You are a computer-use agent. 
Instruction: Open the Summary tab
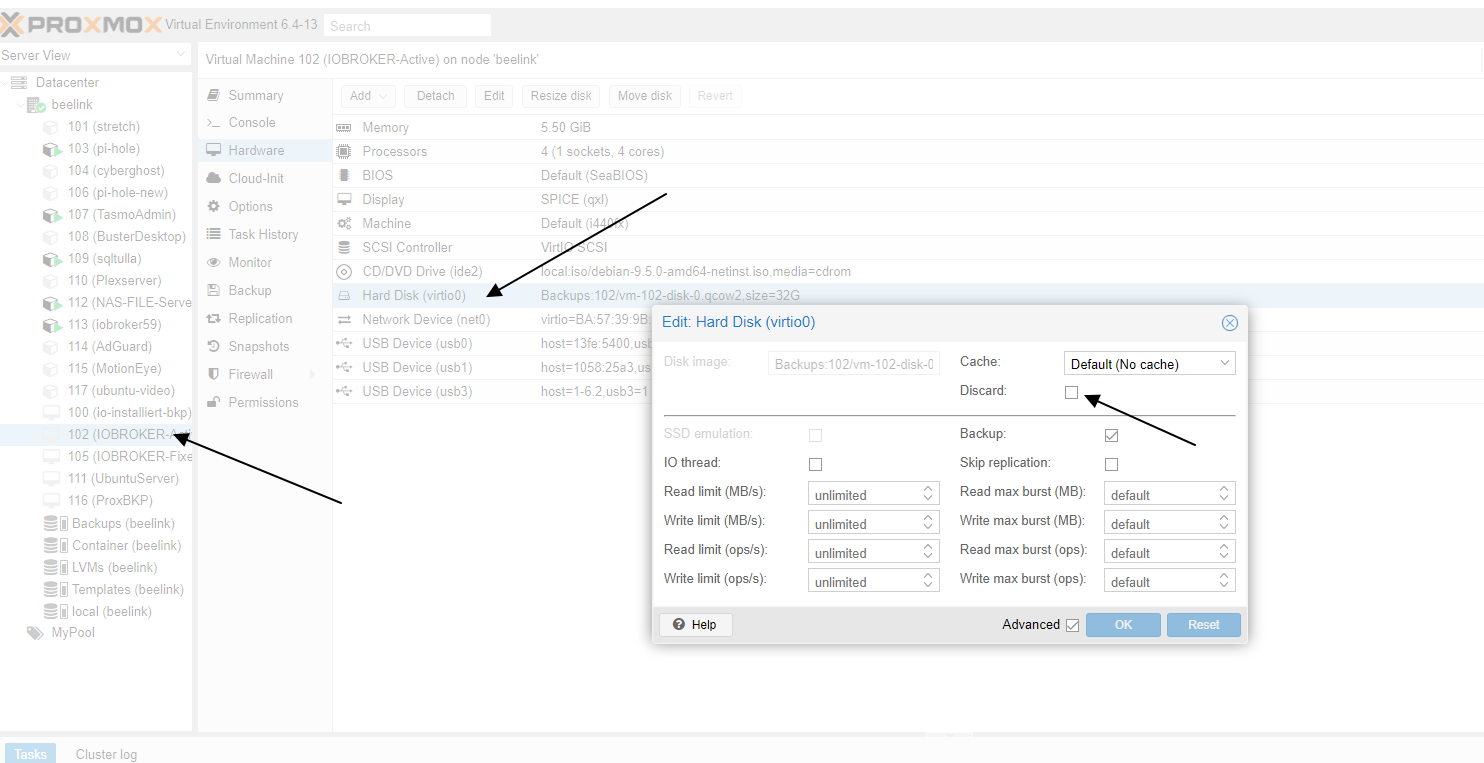tap(265, 95)
